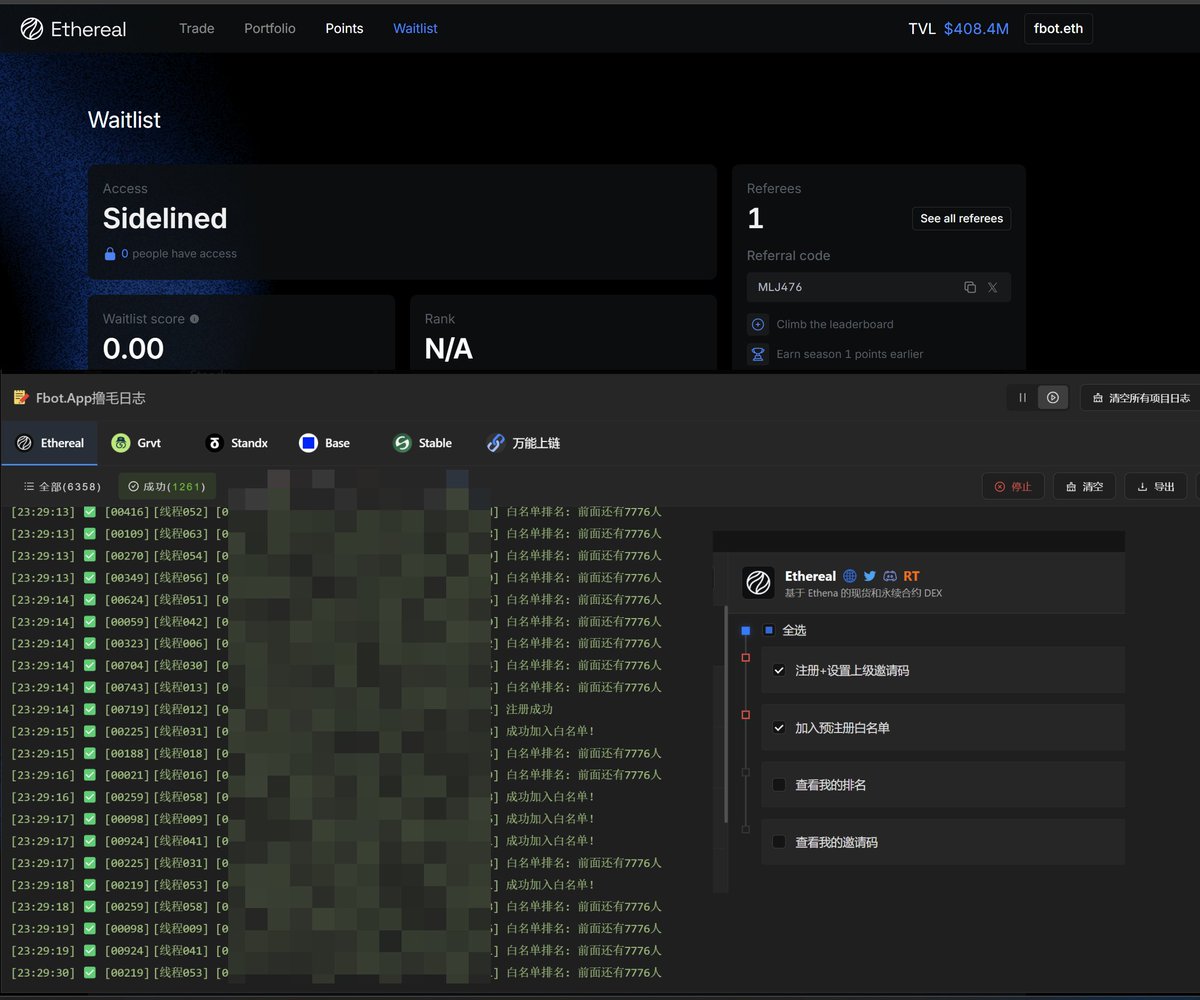The width and height of the screenshot is (1200, 1000).
Task: Filter logs by 成功(1261)
Action: point(167,487)
